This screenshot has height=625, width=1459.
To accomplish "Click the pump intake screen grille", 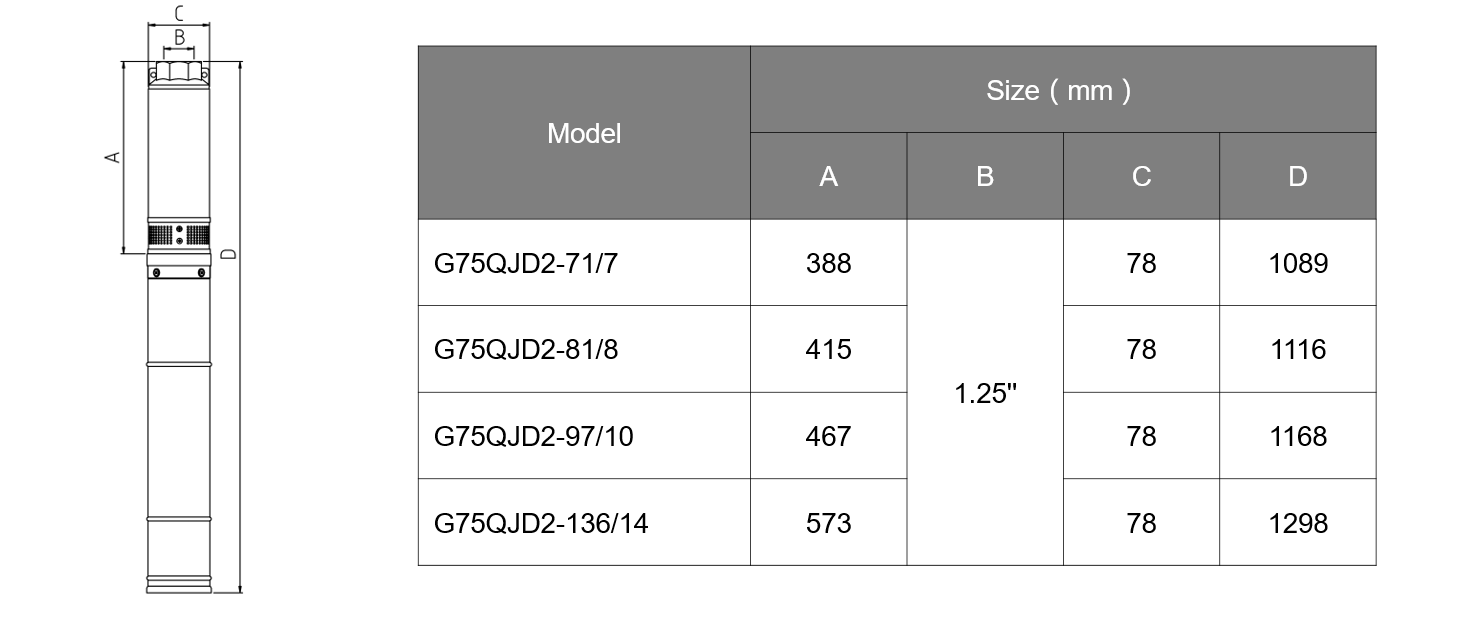I will click(179, 235).
